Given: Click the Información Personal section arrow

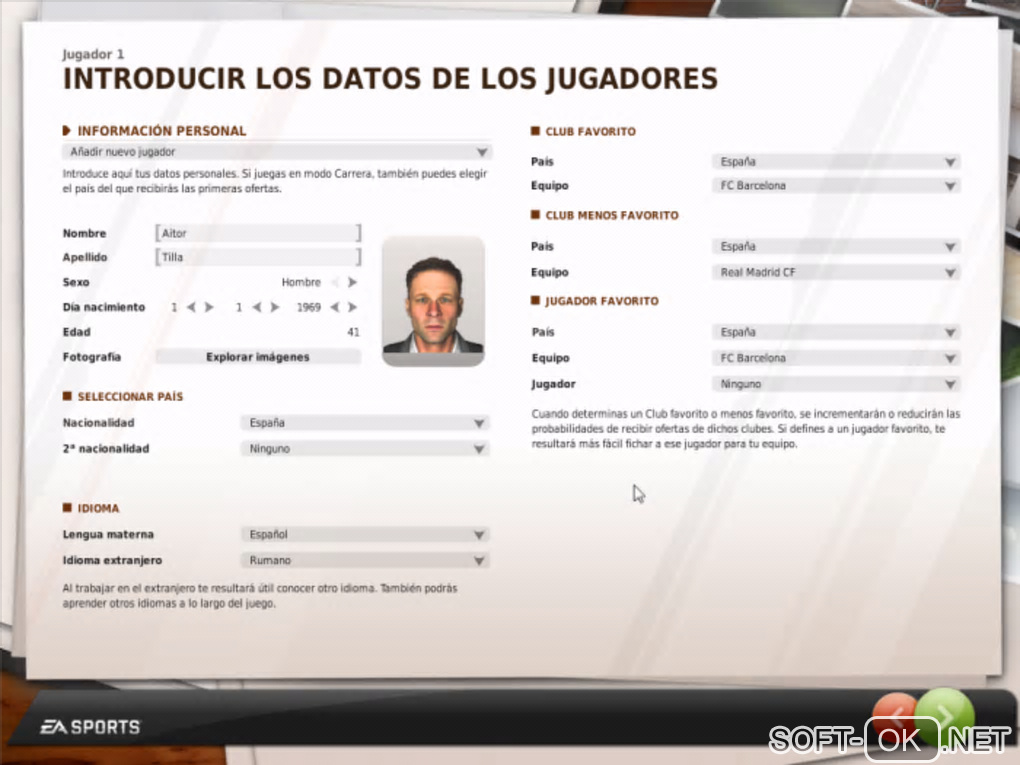Looking at the screenshot, I should 66,131.
